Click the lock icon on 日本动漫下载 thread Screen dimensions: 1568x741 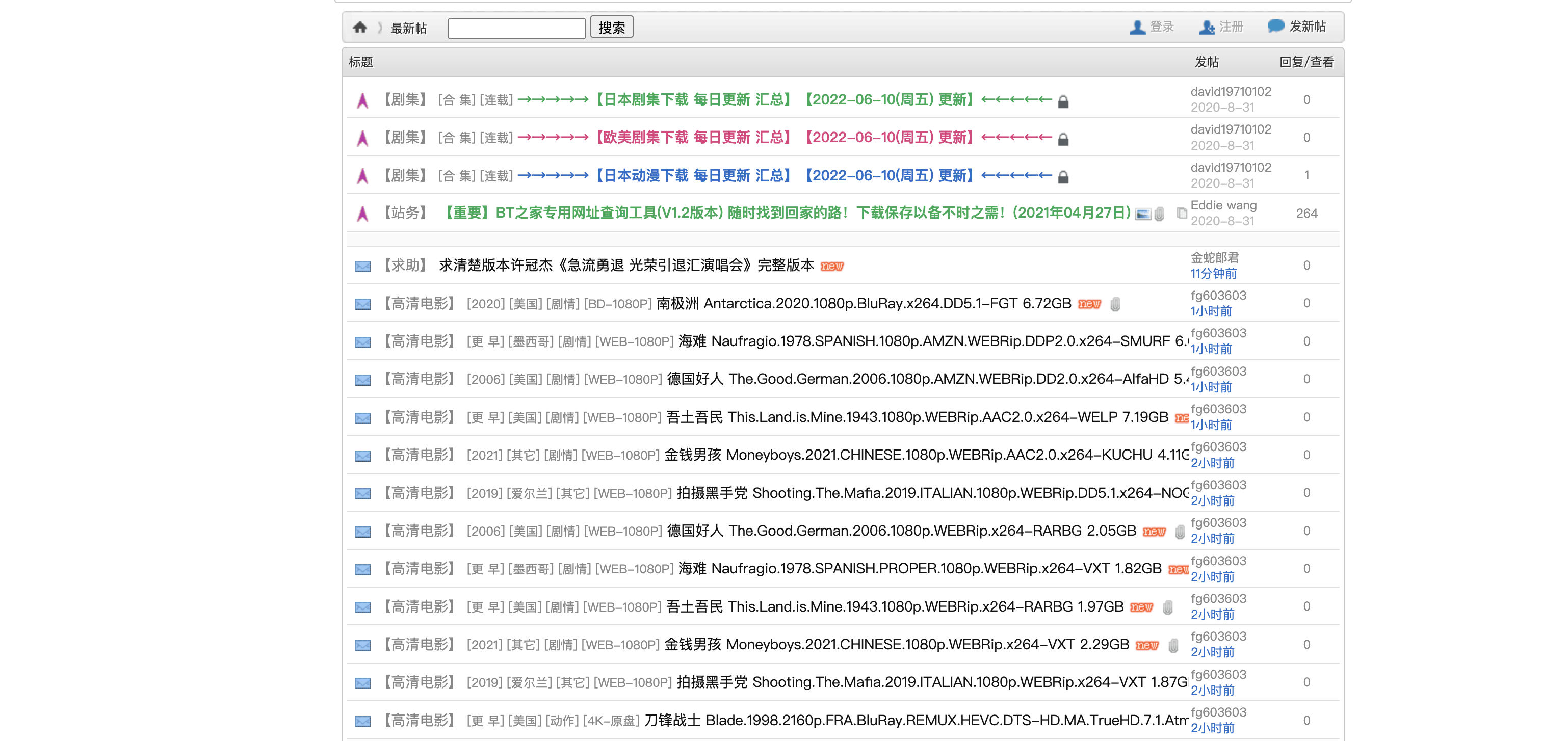click(x=1063, y=177)
